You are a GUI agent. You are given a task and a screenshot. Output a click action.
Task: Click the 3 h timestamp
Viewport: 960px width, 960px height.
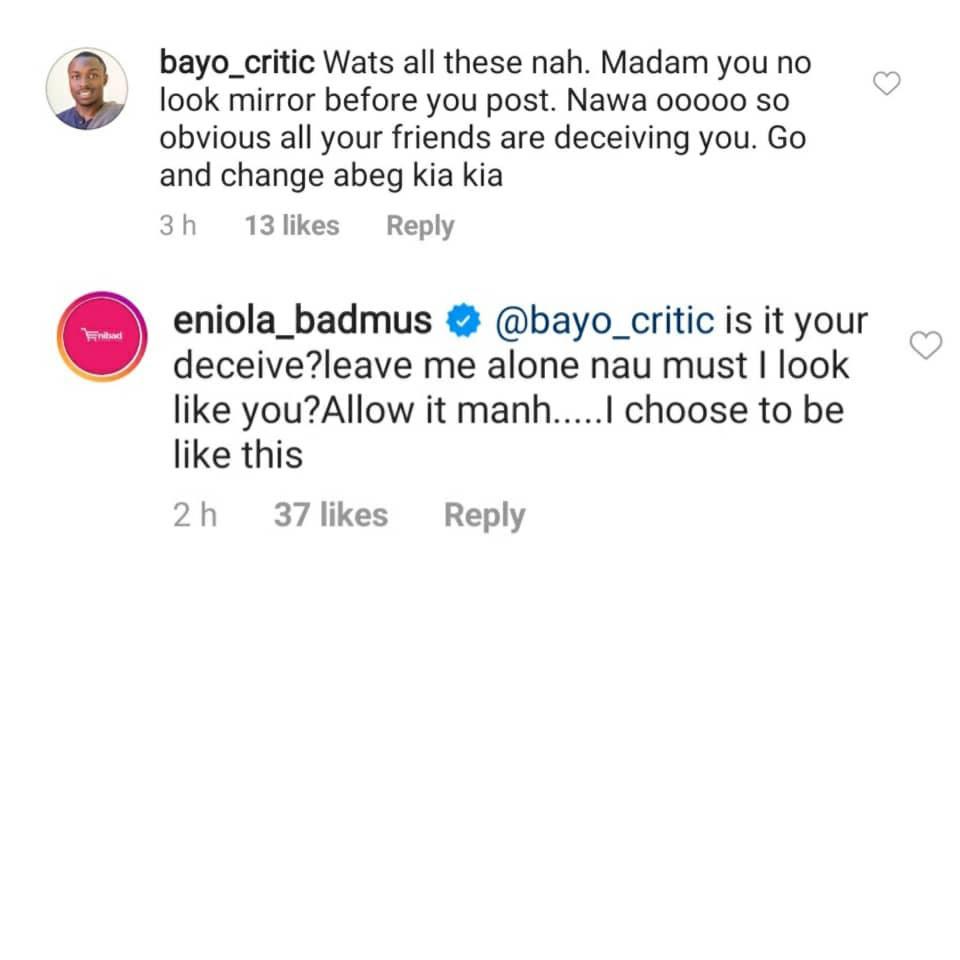(178, 225)
